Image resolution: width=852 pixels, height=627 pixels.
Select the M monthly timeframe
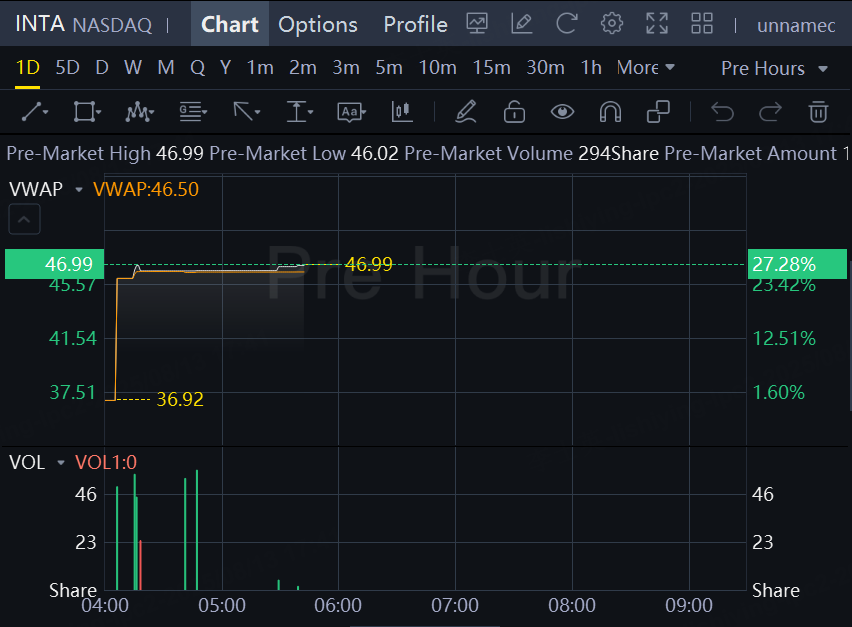(x=166, y=68)
